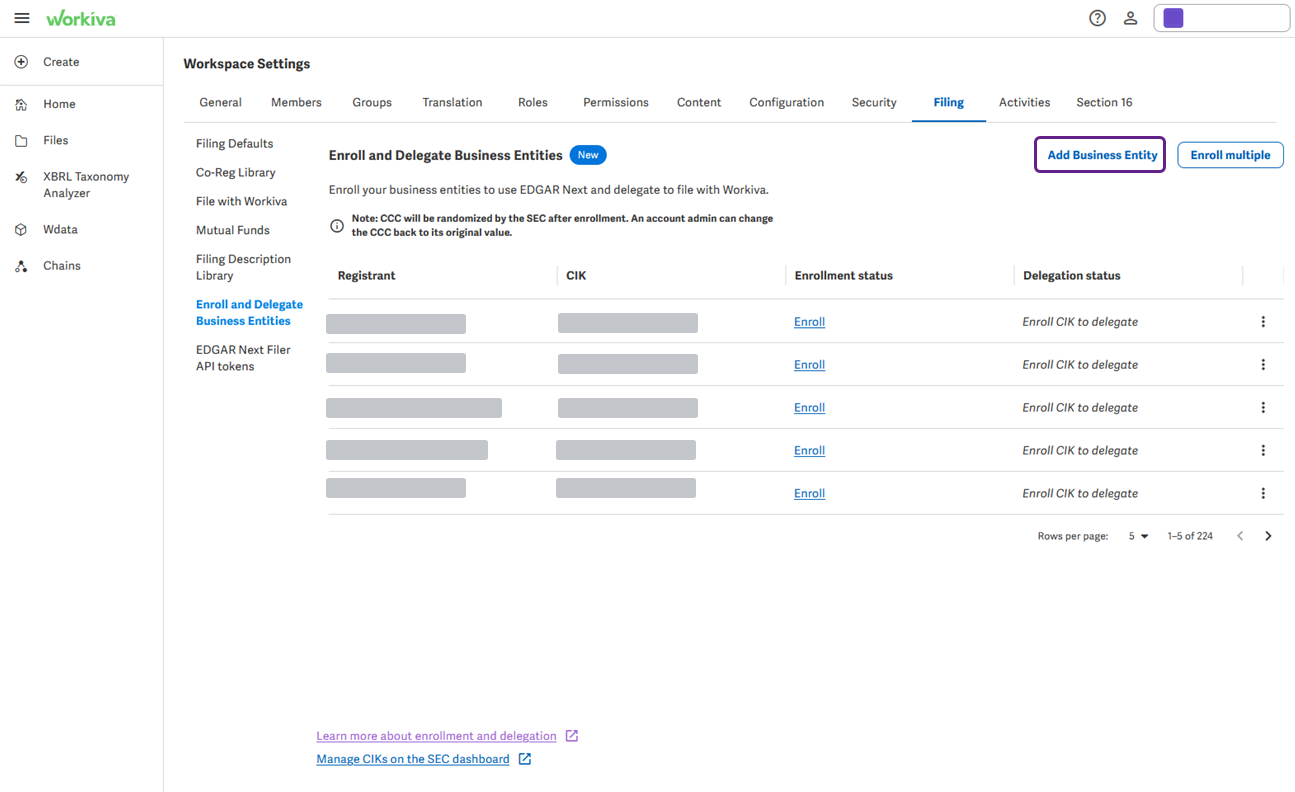Viewport: 1295px width, 792px height.
Task: Click the Enroll multiple button
Action: click(1230, 155)
